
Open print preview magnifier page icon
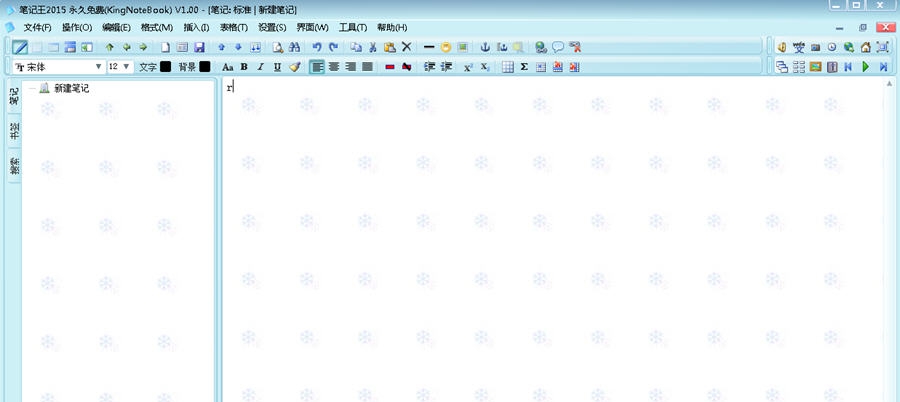click(x=278, y=47)
